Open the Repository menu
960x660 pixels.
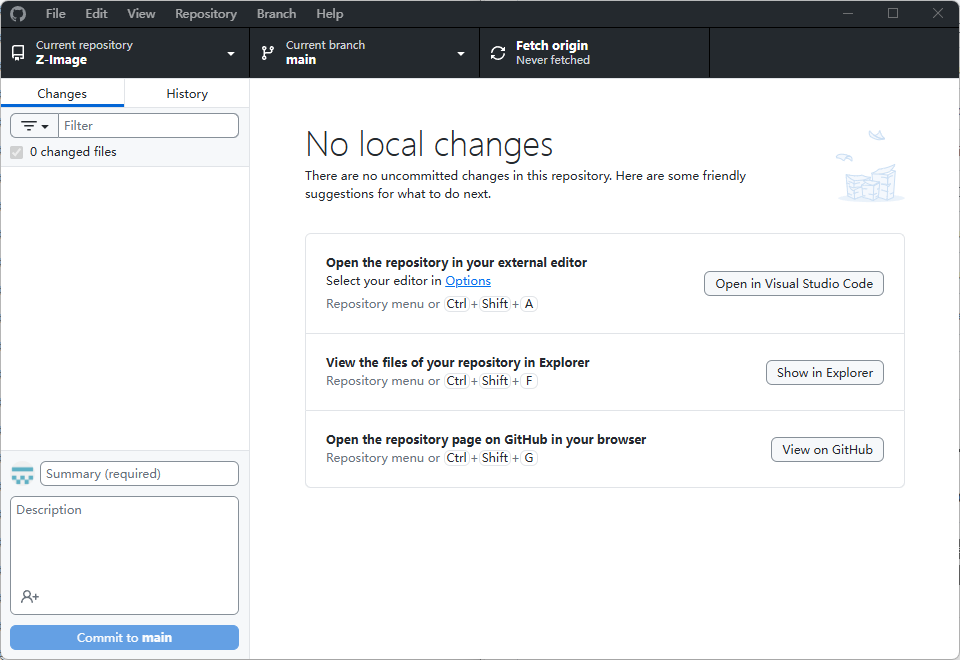(x=205, y=14)
